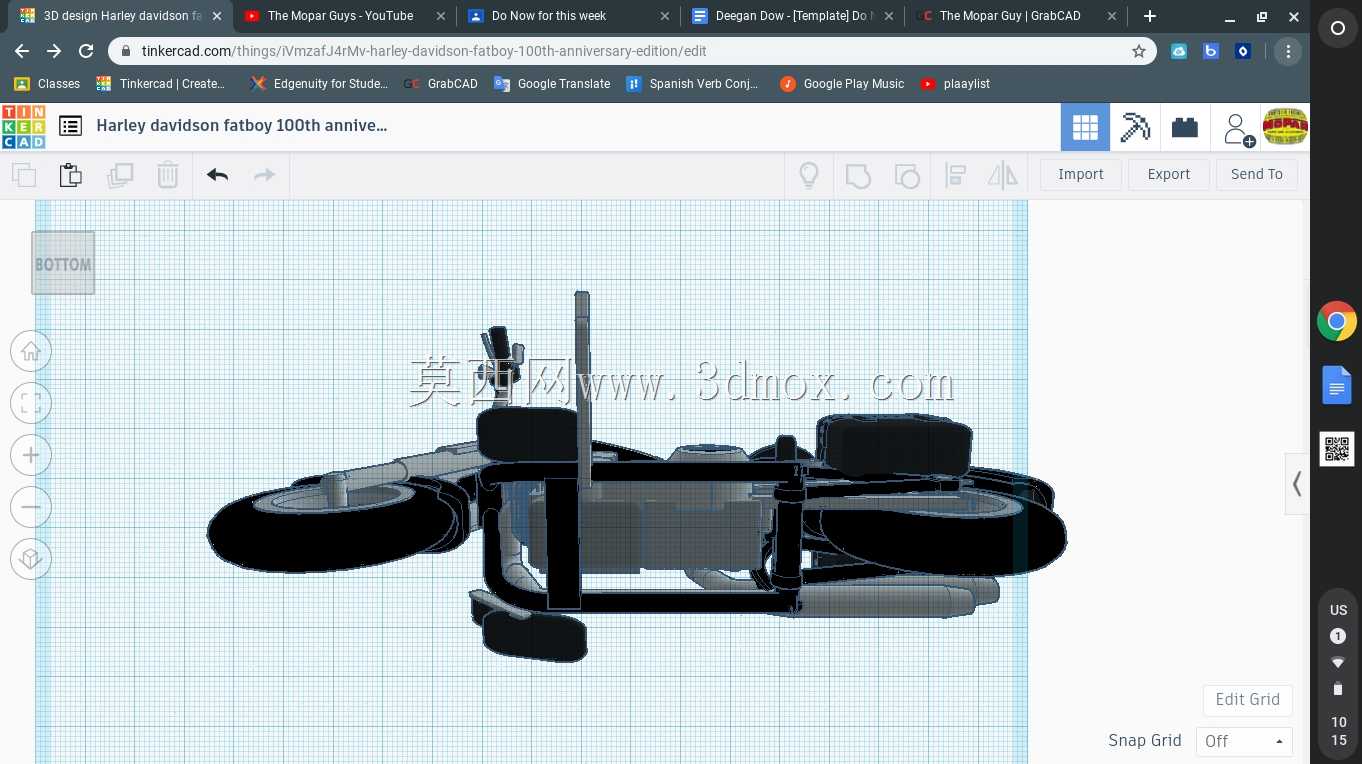The height and width of the screenshot is (764, 1362).
Task: Open Edgenuity for Students bookmark
Action: tap(319, 84)
